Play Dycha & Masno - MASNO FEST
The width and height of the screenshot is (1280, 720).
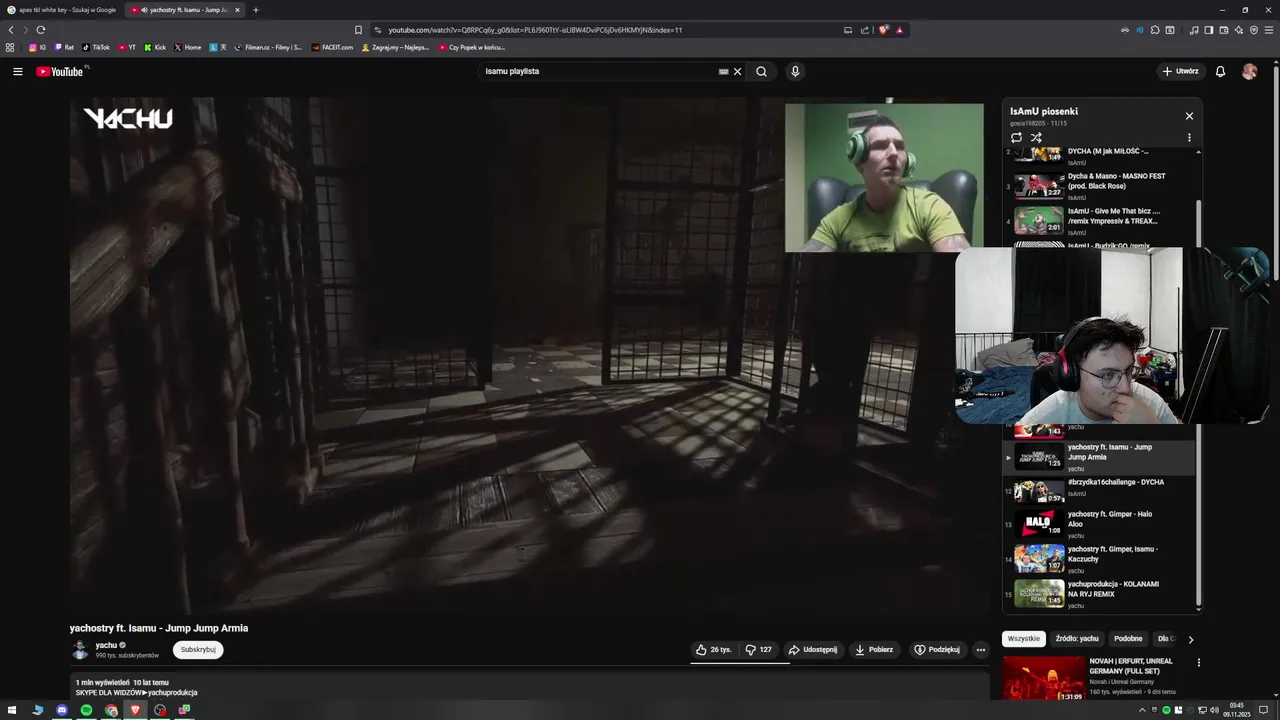coord(1100,186)
